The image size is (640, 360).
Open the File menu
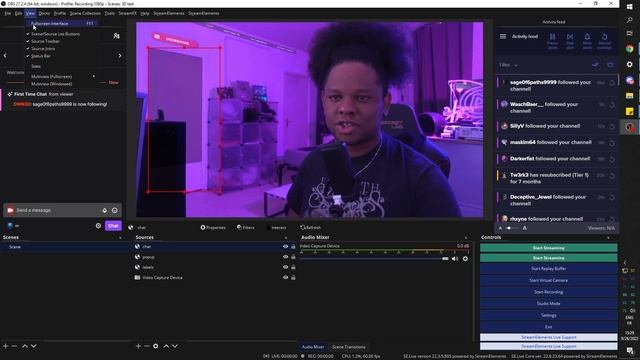8,13
